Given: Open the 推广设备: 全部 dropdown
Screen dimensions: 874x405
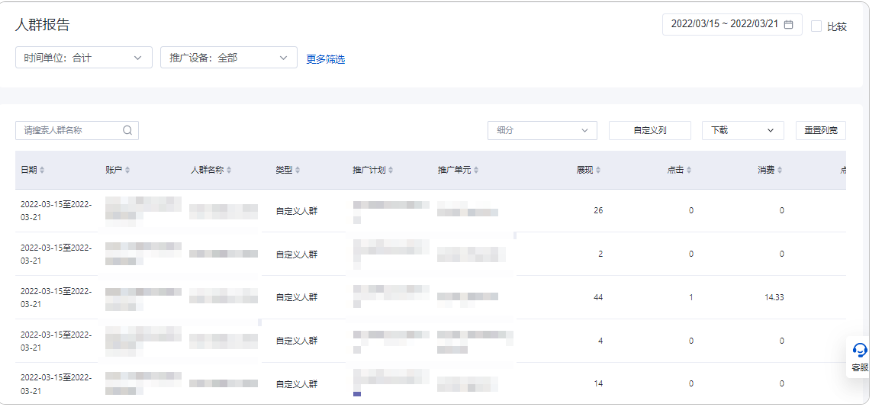Looking at the screenshot, I should [229, 57].
